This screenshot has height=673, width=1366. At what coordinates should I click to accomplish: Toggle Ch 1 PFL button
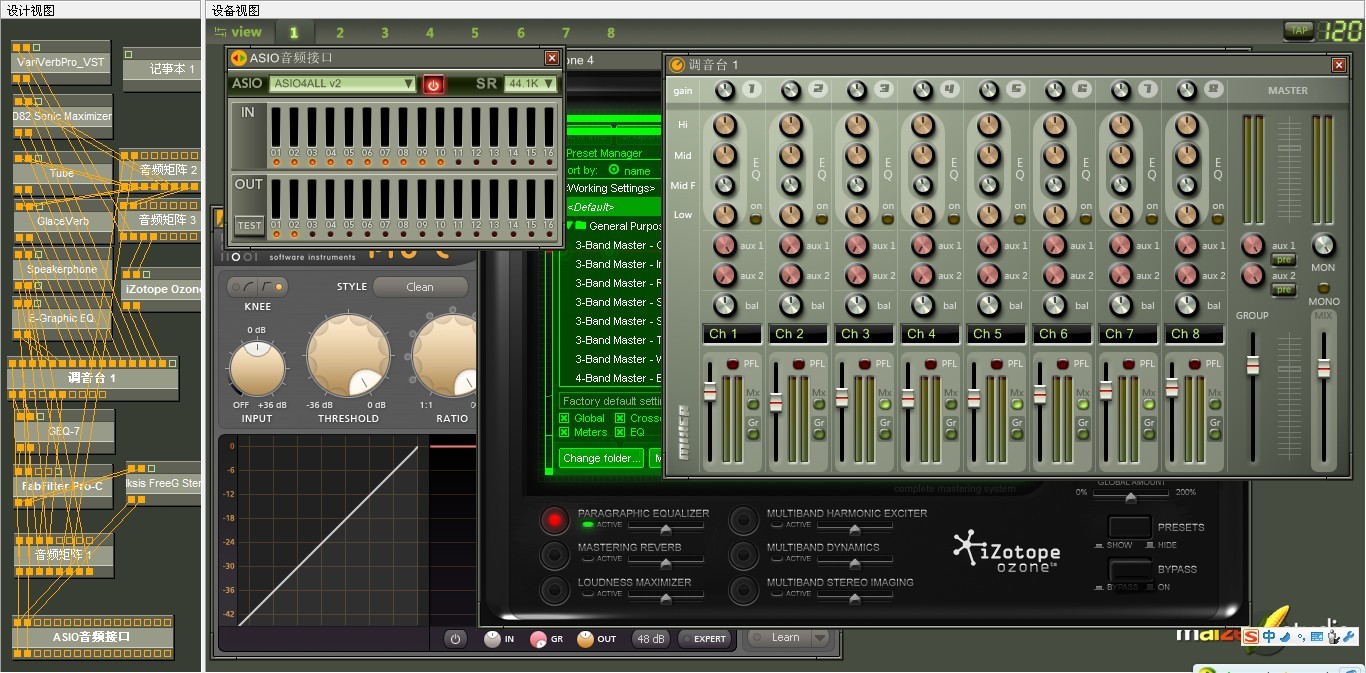click(x=733, y=364)
